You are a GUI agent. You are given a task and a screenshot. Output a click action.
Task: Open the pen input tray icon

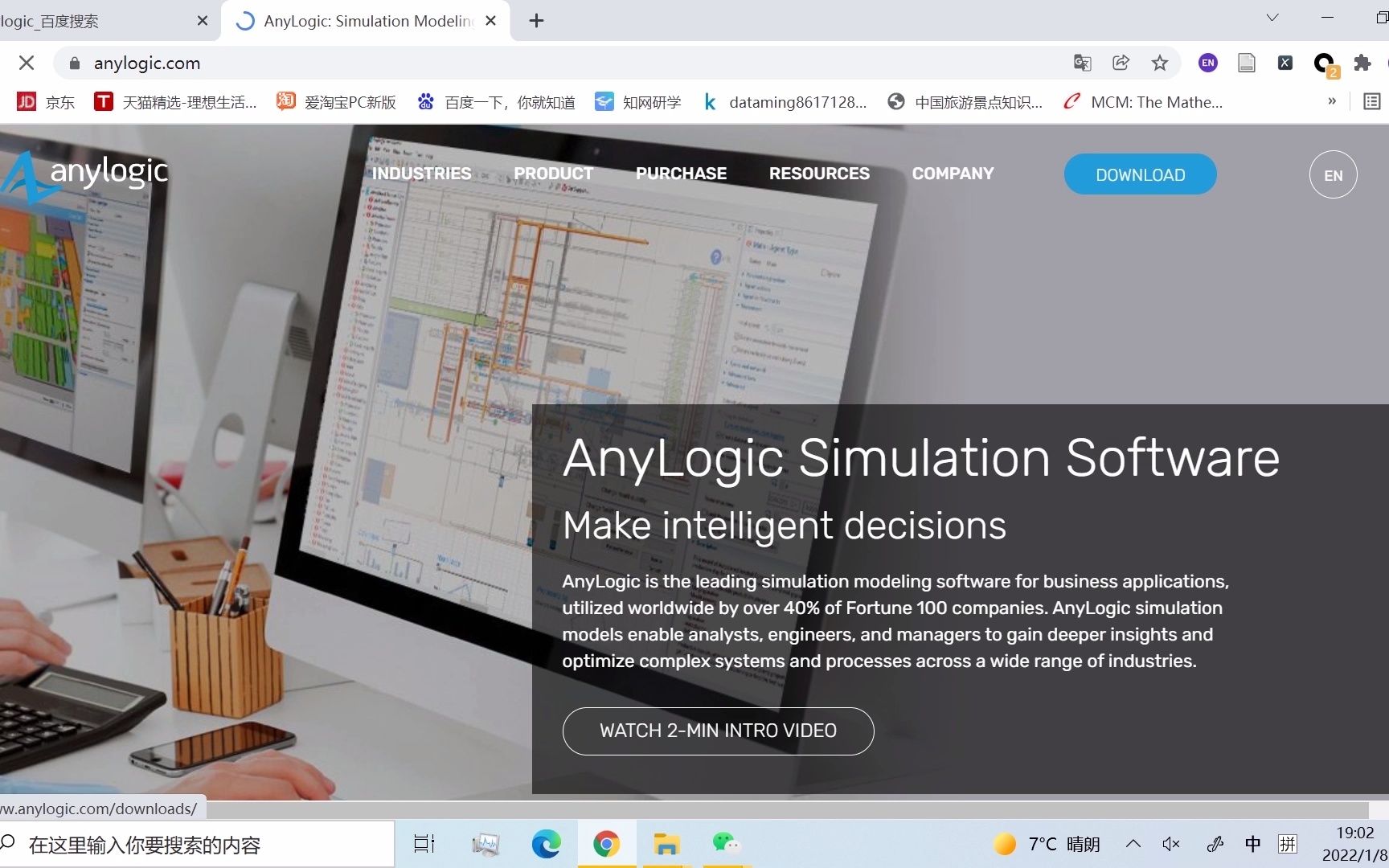click(1215, 844)
